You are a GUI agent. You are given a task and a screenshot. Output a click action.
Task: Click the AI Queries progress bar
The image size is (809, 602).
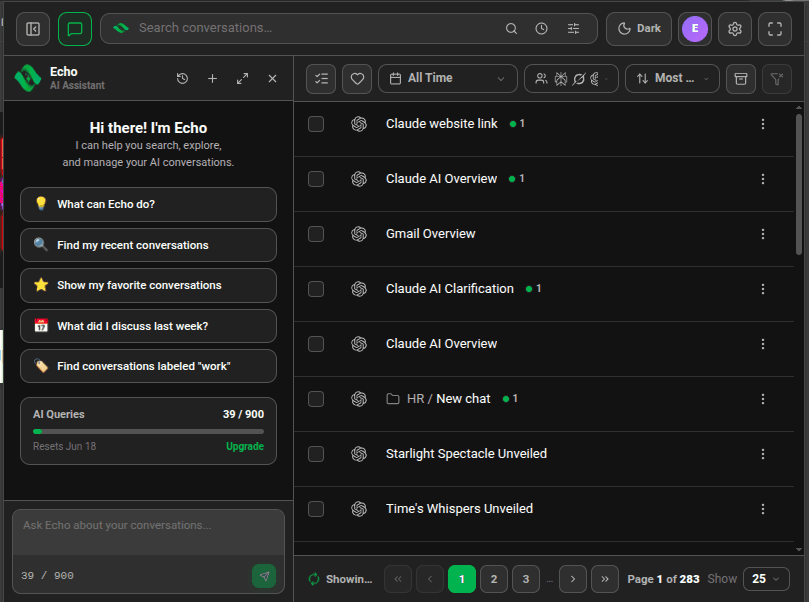[148, 431]
